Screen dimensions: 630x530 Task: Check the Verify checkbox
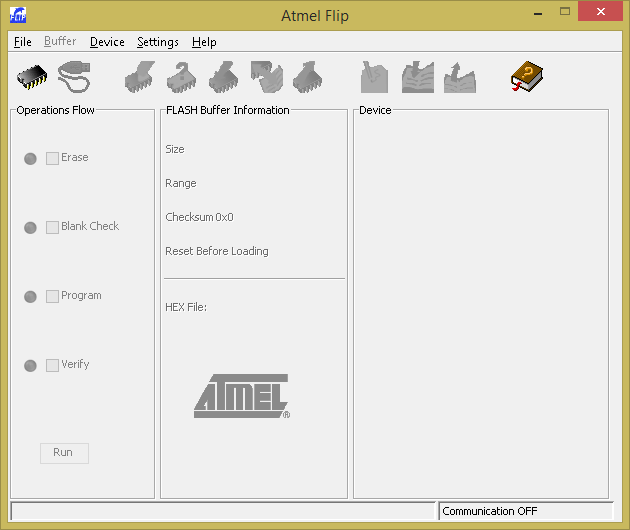click(53, 365)
